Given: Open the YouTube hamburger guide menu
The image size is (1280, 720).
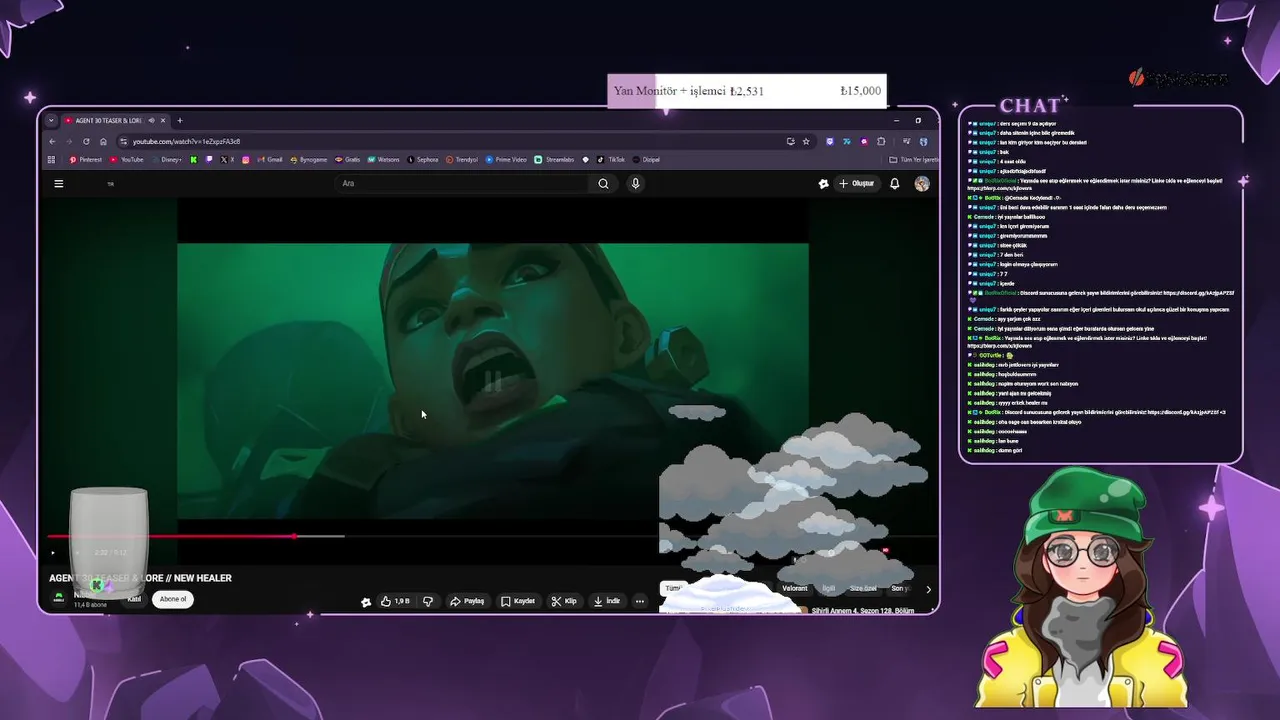Looking at the screenshot, I should [59, 184].
